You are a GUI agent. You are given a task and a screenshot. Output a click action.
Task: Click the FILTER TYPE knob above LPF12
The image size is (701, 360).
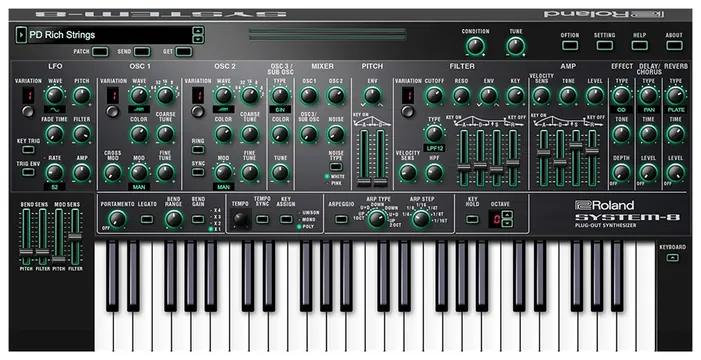coord(434,134)
